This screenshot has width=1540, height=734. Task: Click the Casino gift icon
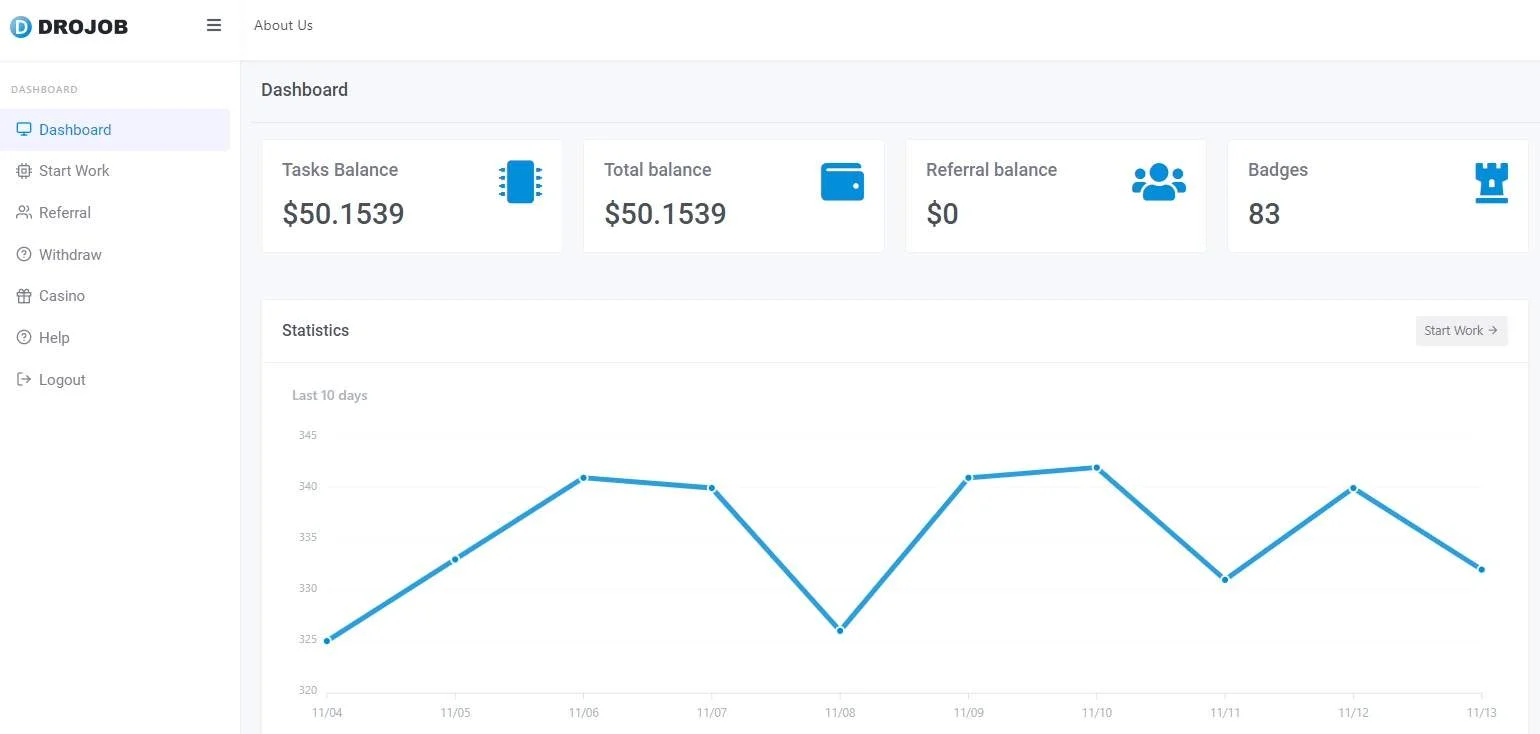(x=24, y=296)
